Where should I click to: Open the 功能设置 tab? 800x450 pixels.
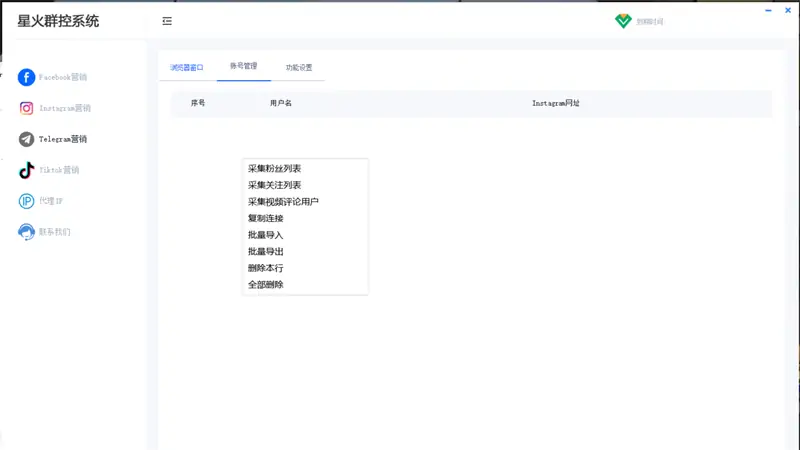[299, 67]
